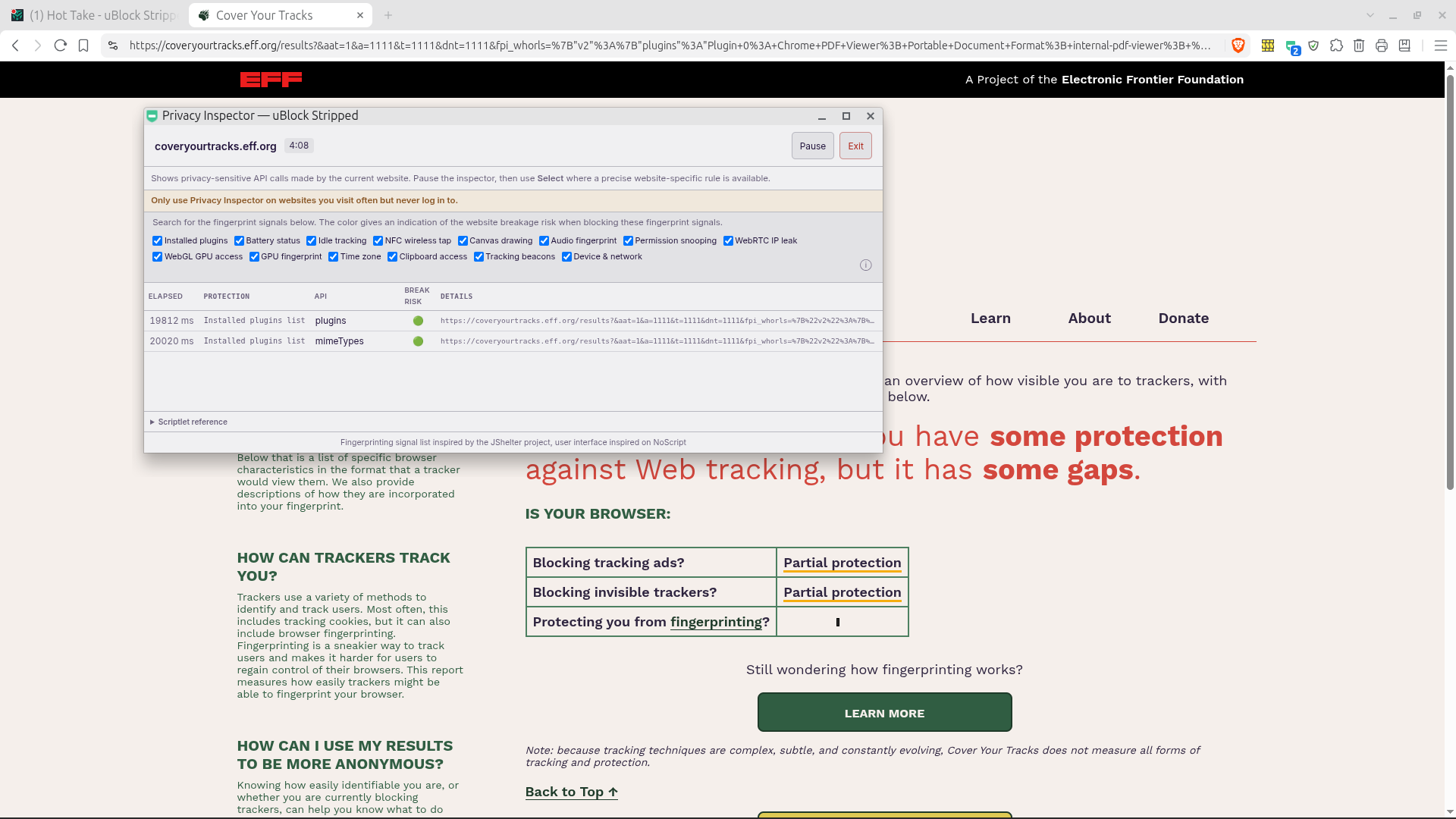The image size is (1456, 819).
Task: Expand the Scriptlet reference section
Action: pyautogui.click(x=189, y=422)
